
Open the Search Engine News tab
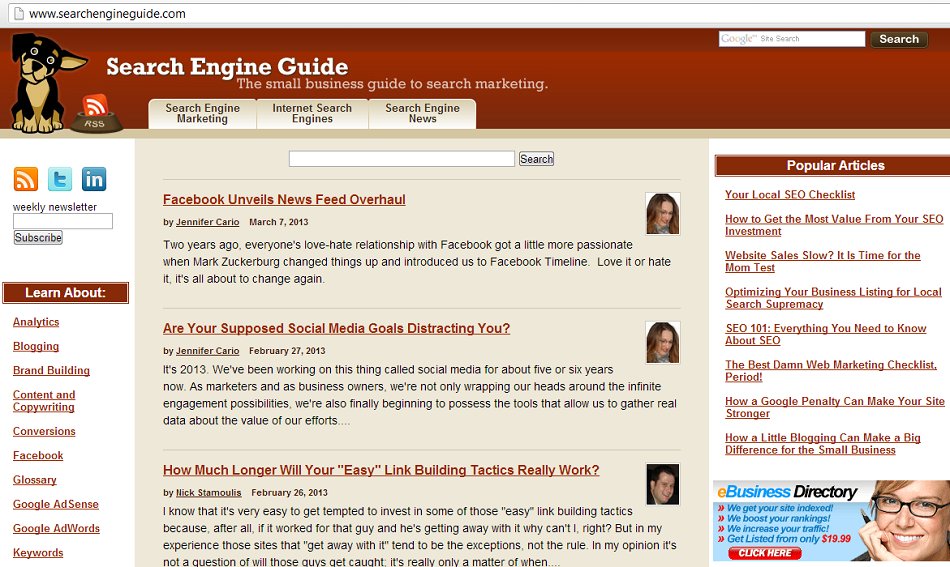point(422,113)
